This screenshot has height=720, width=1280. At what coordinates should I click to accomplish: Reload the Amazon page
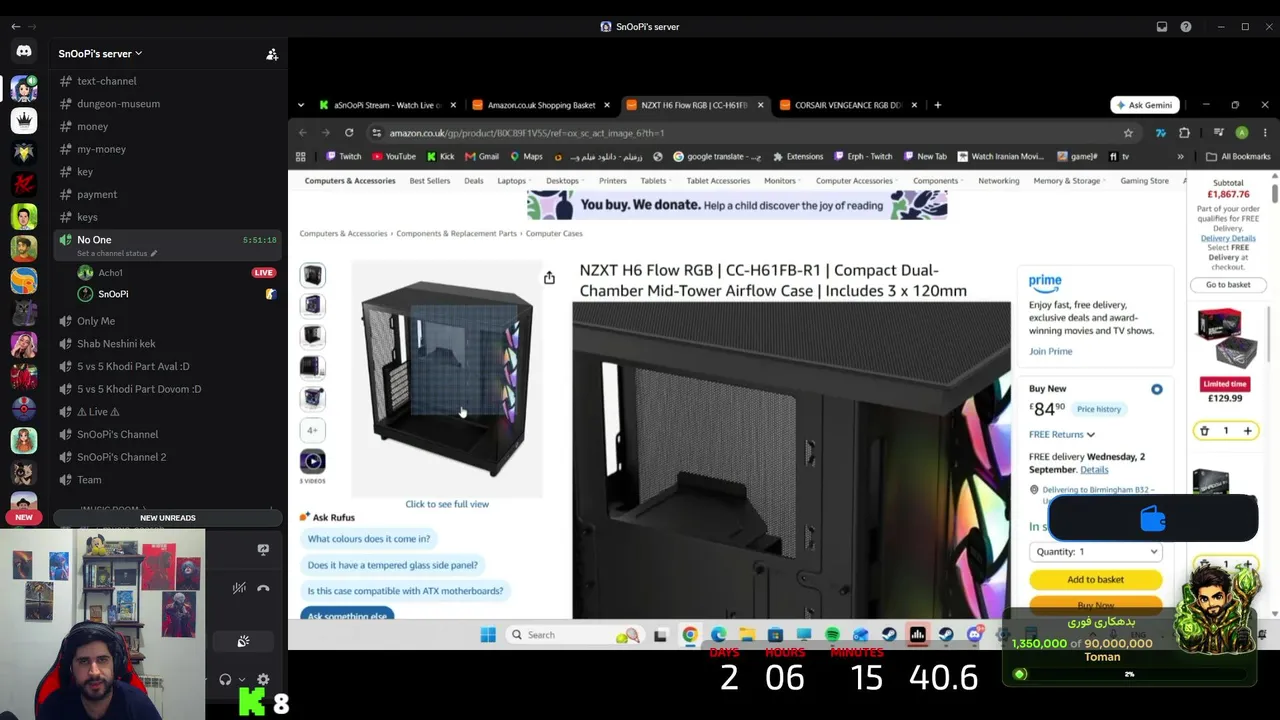(x=349, y=133)
